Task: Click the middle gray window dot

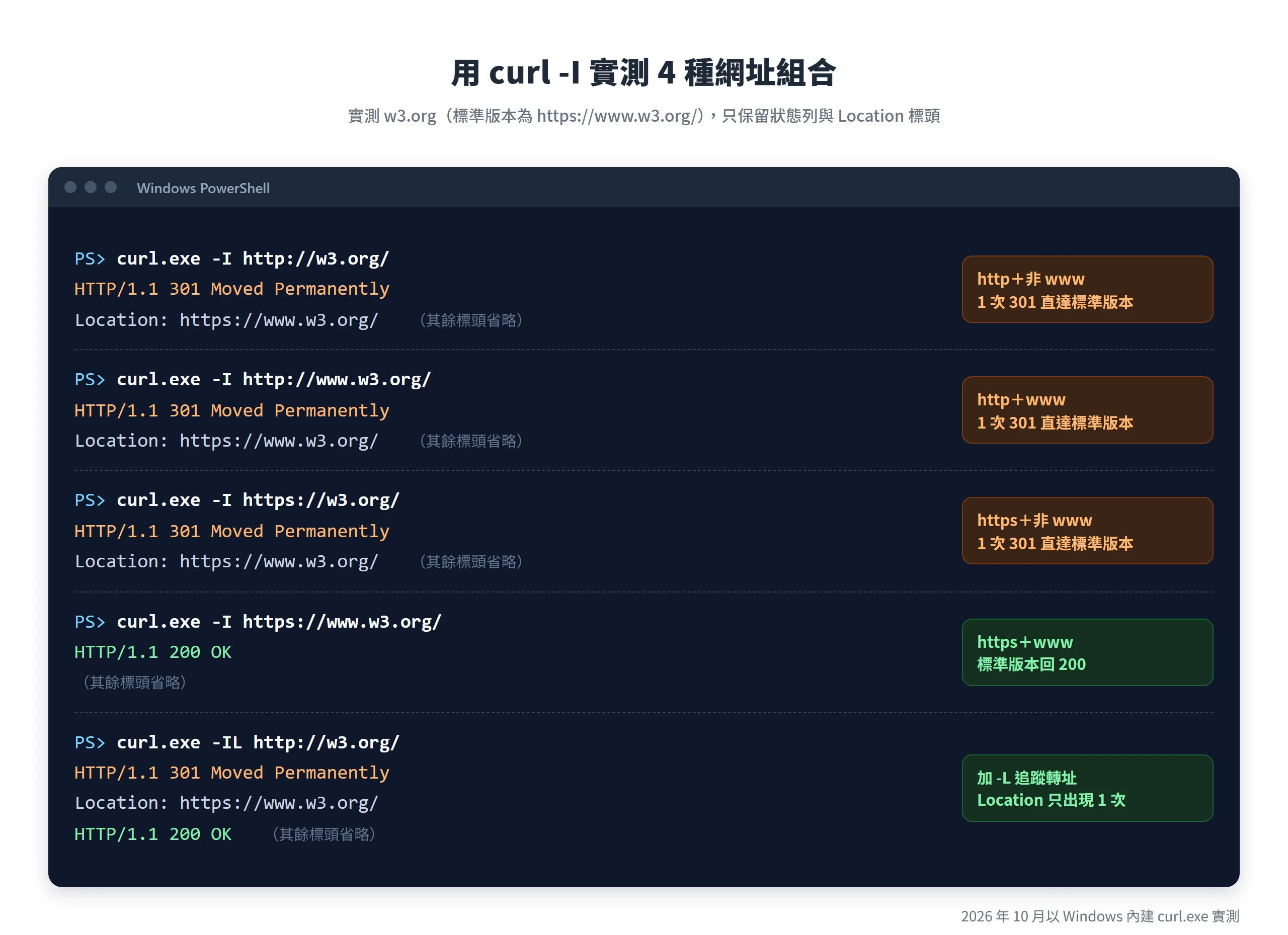Action: click(x=90, y=187)
